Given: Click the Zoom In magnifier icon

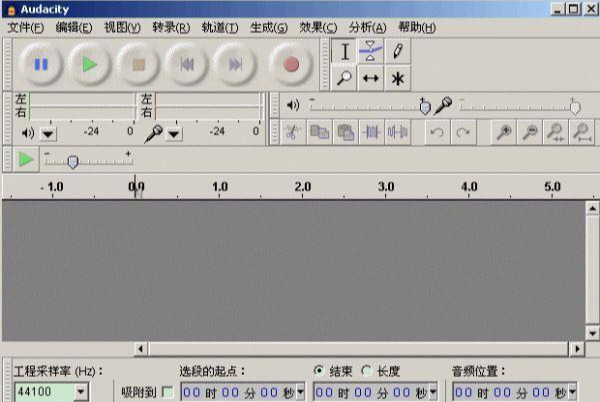Looking at the screenshot, I should coord(504,132).
